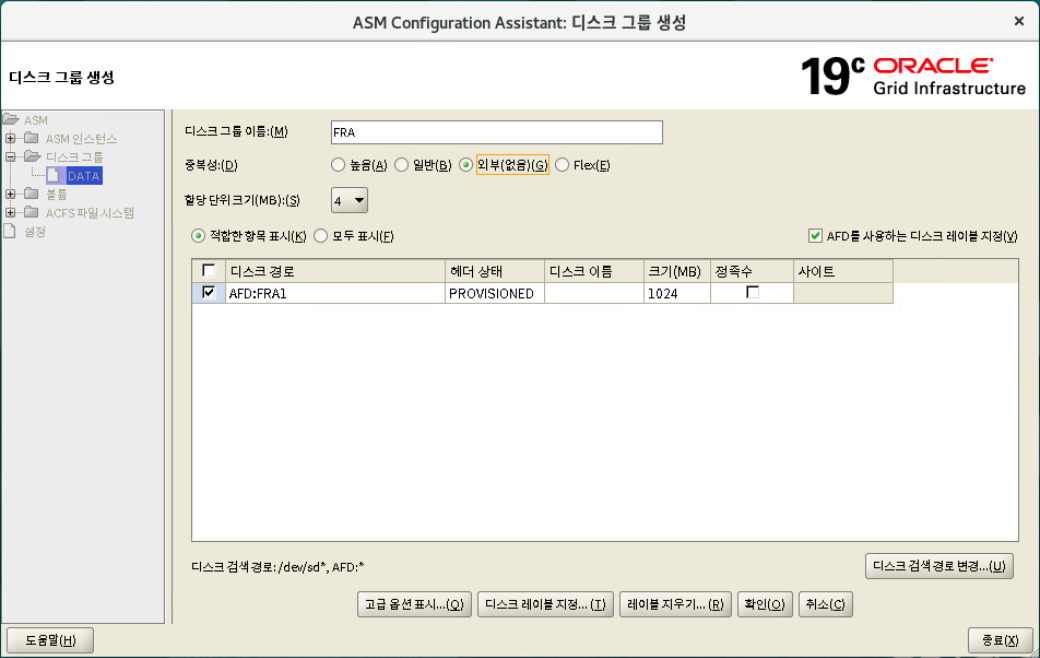Select DATA in the tree
1040x658 pixels.
[x=84, y=176]
